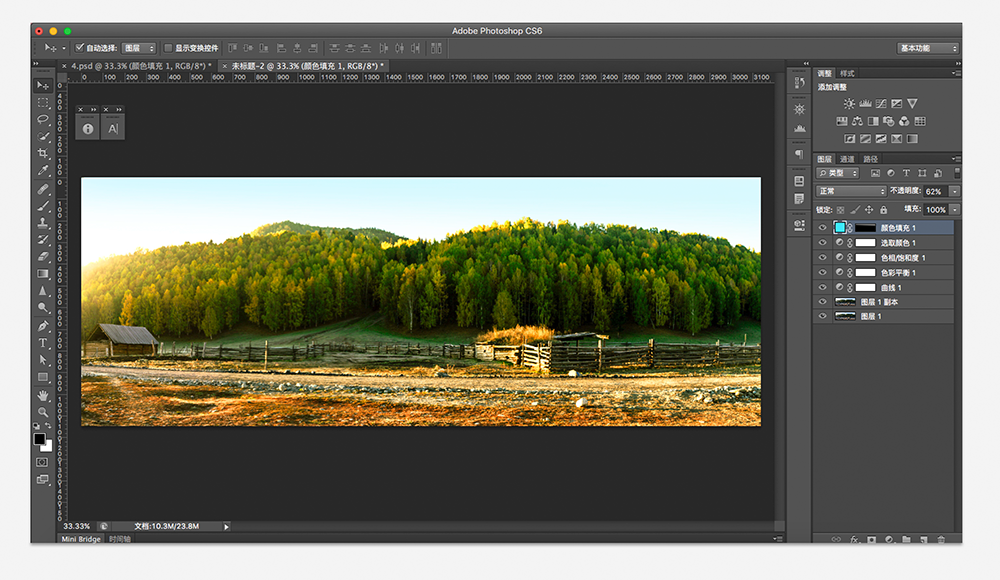This screenshot has width=1000, height=580.
Task: Select the History Brush tool
Action: point(43,240)
